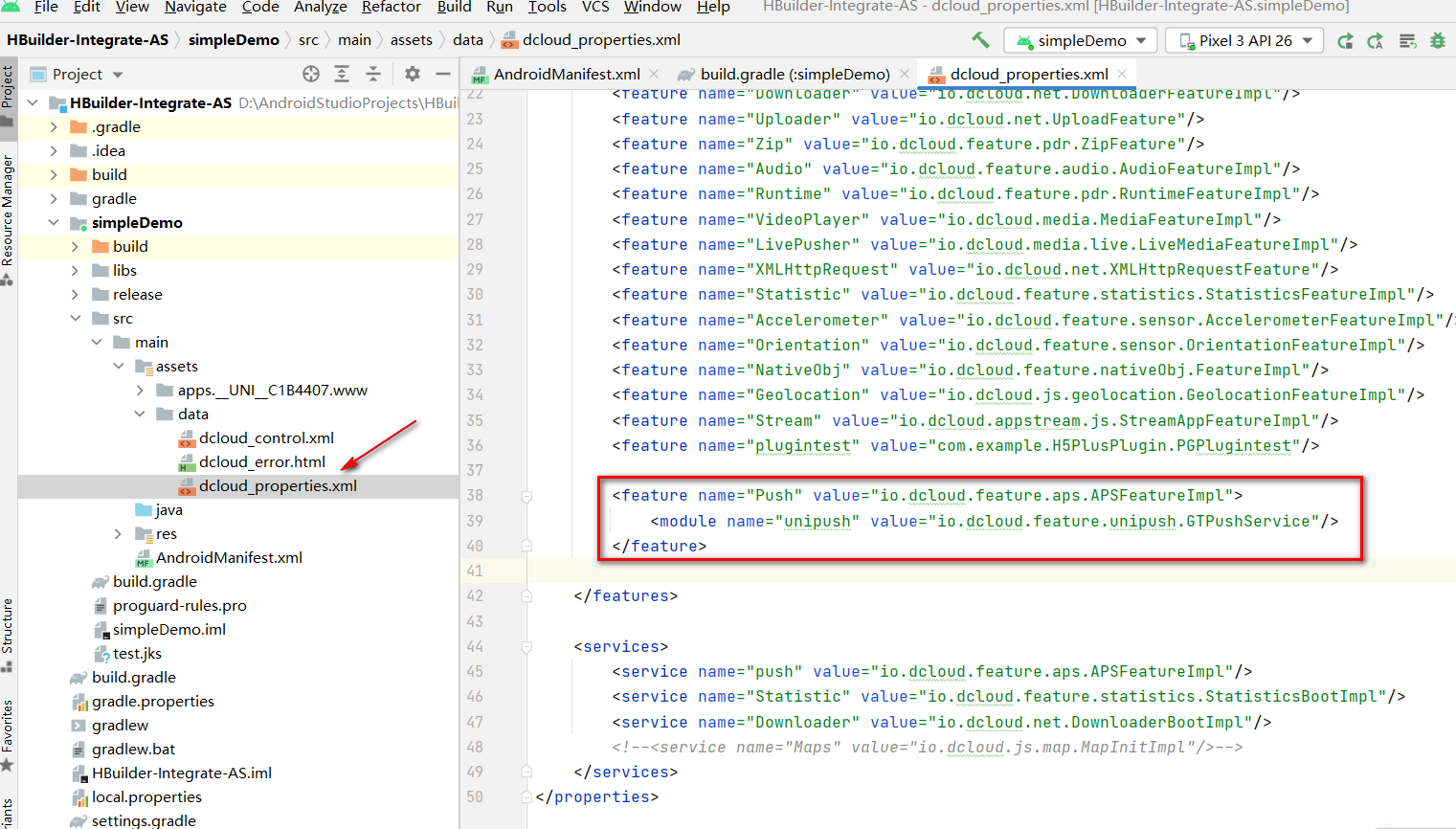Click the Debug bug icon in toolbar
1456x829 pixels.
(1438, 40)
